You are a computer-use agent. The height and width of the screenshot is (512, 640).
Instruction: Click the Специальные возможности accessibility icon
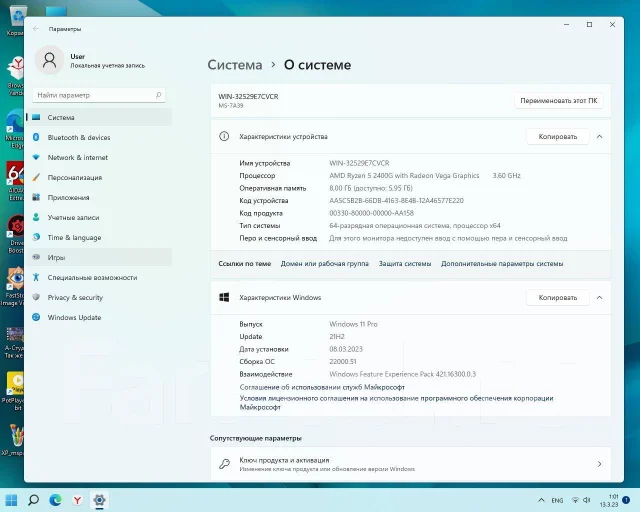pyautogui.click(x=36, y=277)
